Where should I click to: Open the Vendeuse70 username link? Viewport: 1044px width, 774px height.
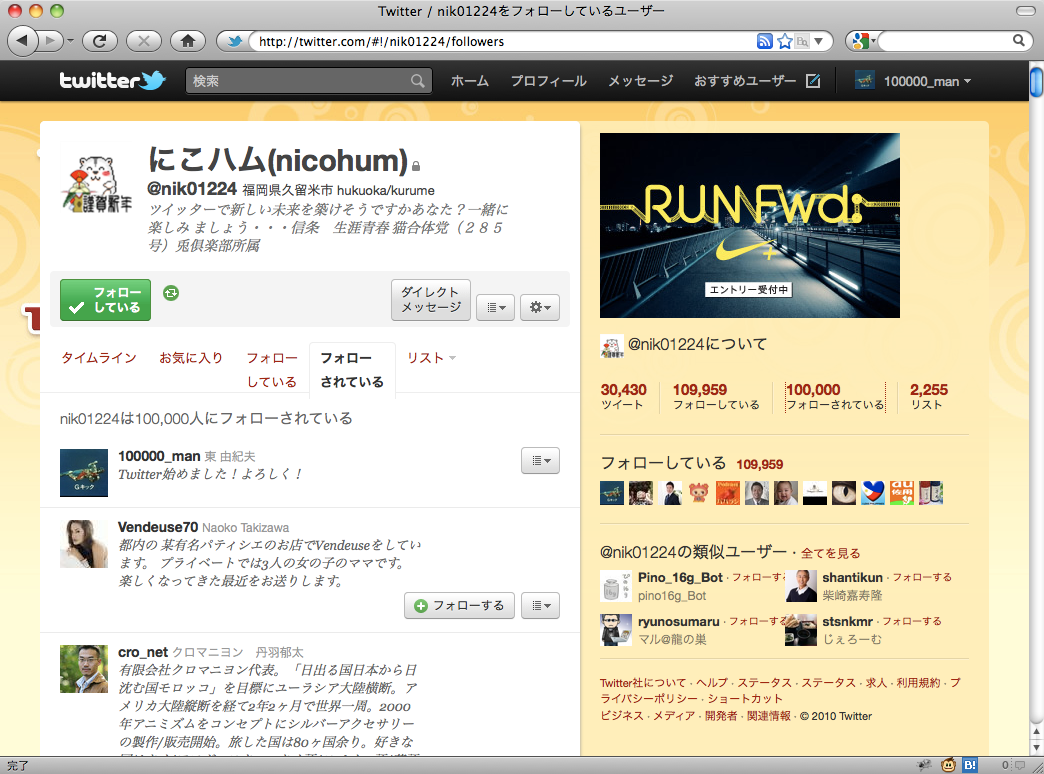coord(158,527)
